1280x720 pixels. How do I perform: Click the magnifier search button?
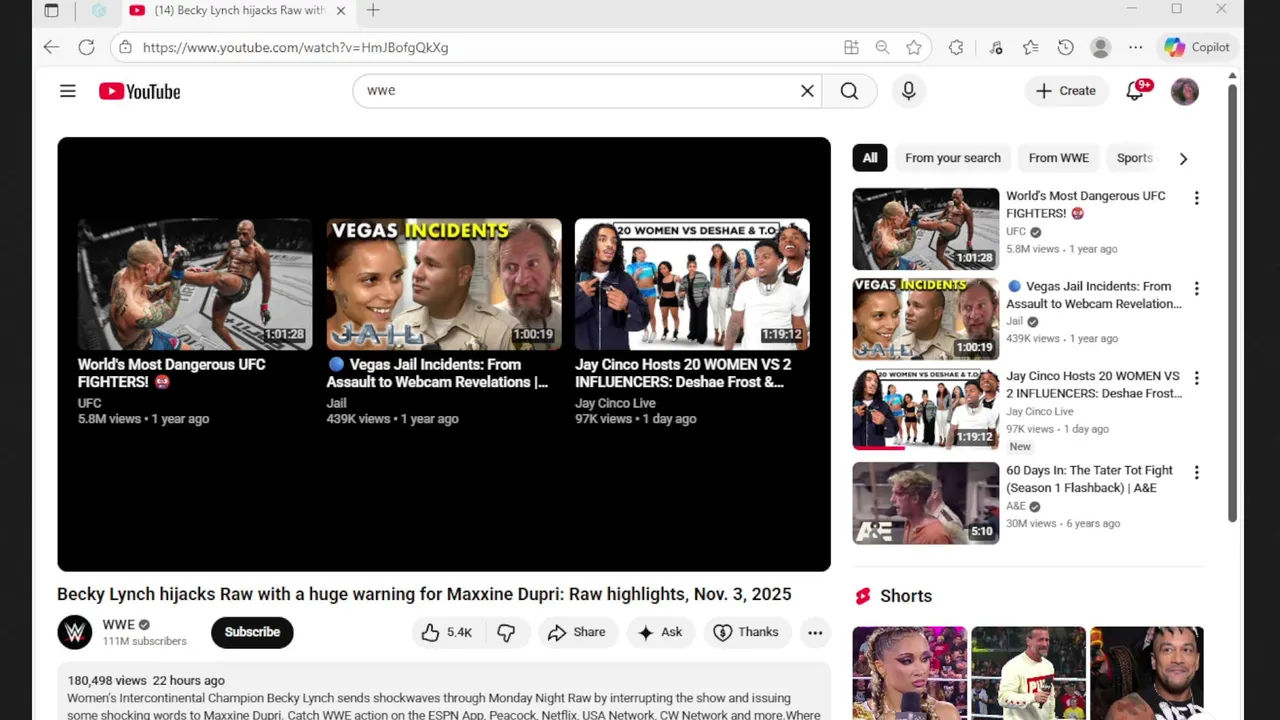(x=849, y=91)
